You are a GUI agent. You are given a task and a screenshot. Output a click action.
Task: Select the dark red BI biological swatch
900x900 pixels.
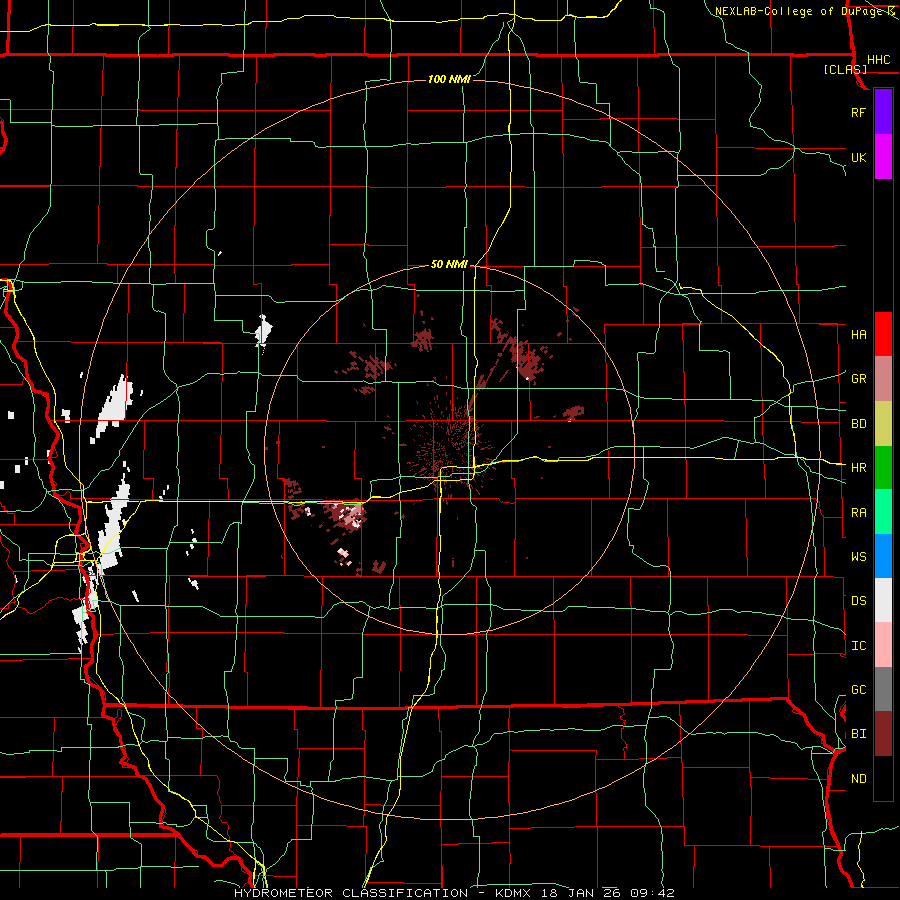(x=883, y=734)
